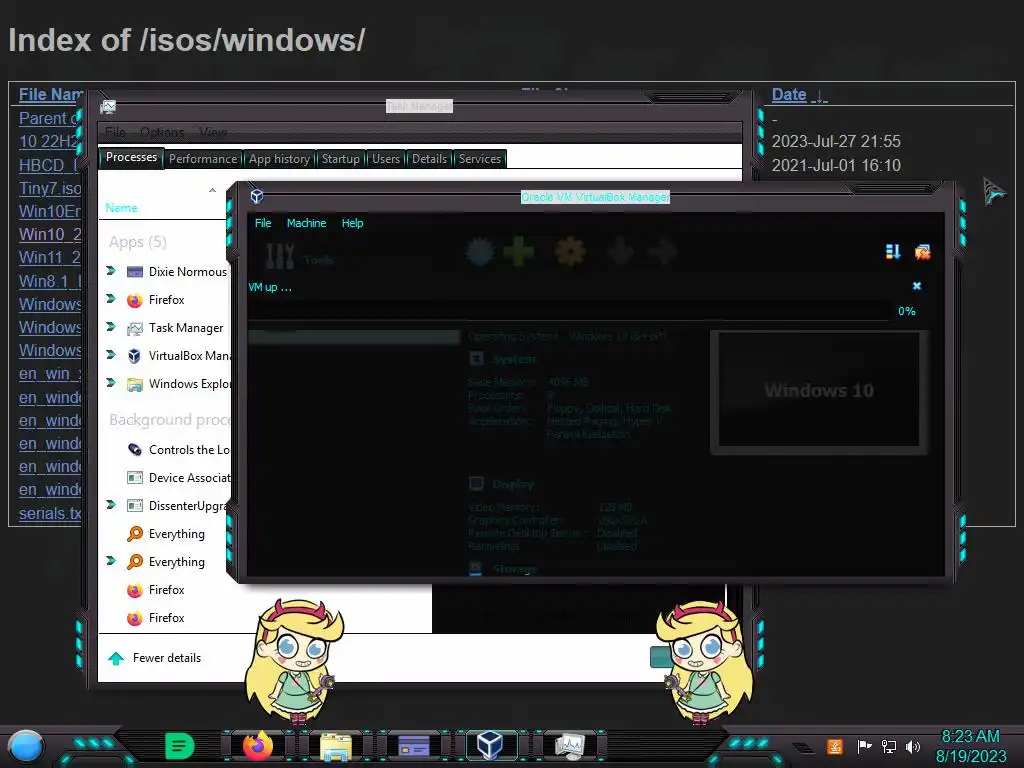Collapse Task Manager with Fewer details
This screenshot has height=768, width=1024.
[x=155, y=658]
